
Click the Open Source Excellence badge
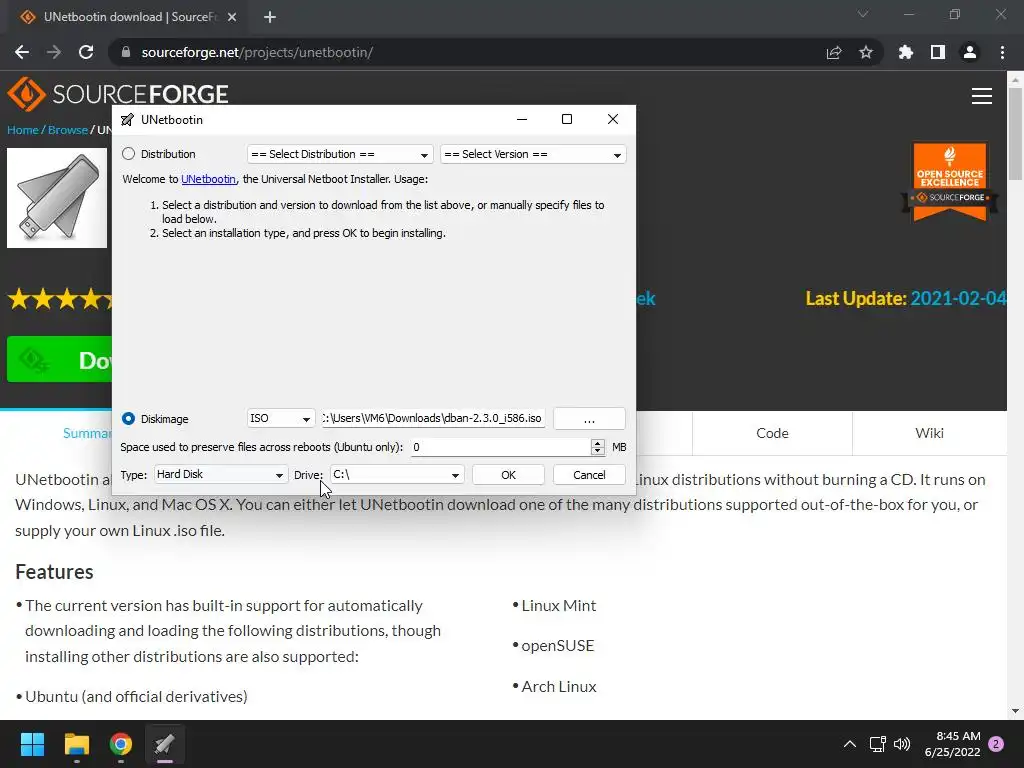pos(950,182)
